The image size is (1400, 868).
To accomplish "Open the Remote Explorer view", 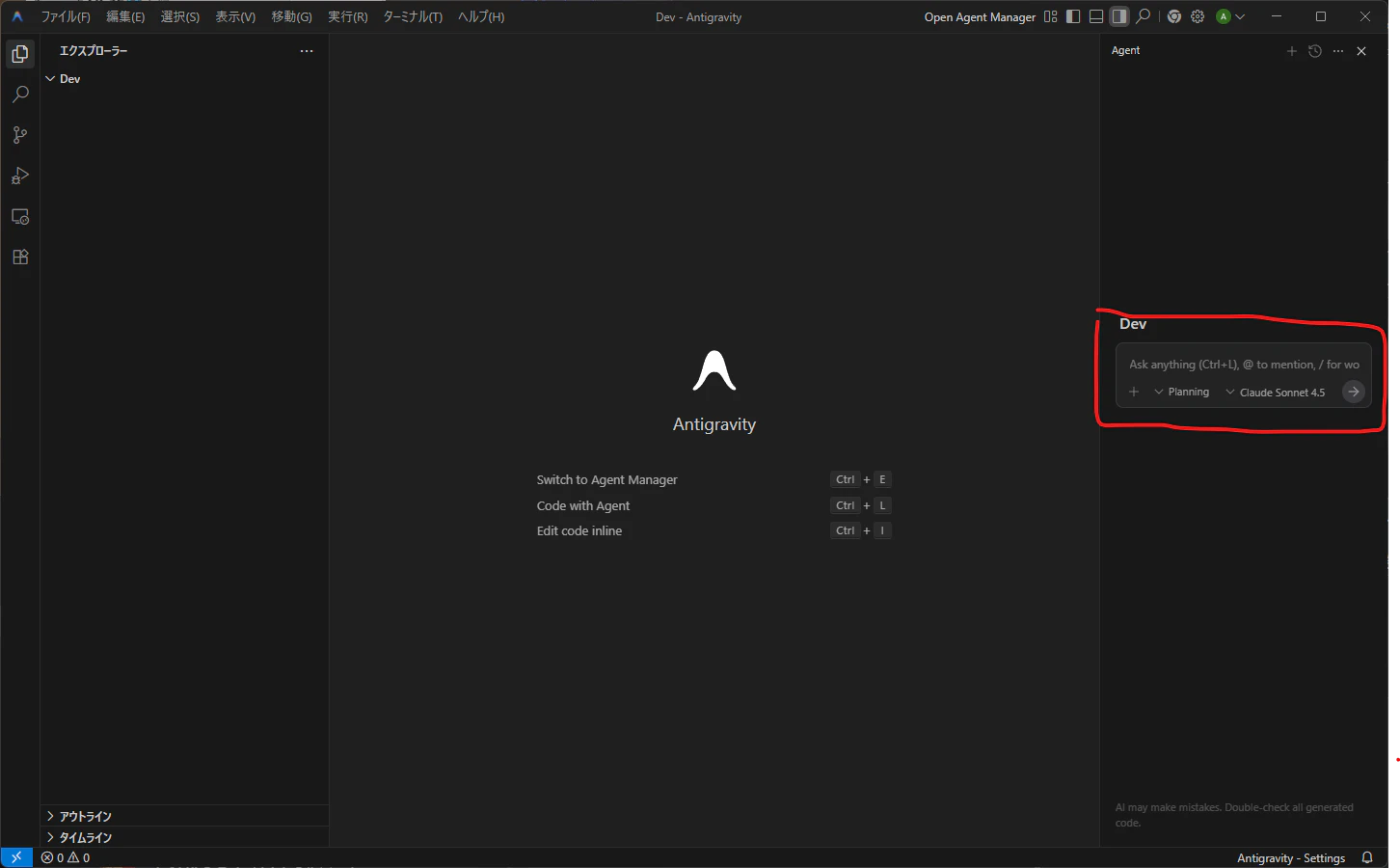I will click(20, 217).
